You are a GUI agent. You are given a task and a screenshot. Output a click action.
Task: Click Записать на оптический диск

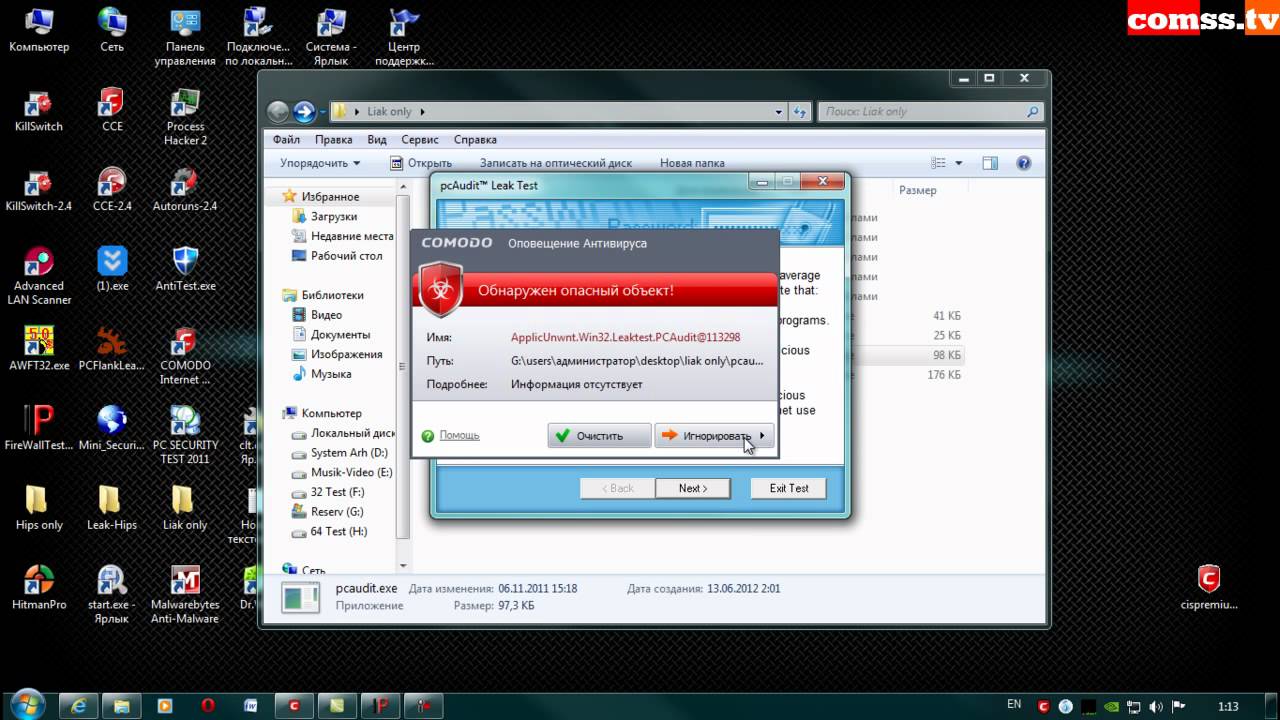556,163
